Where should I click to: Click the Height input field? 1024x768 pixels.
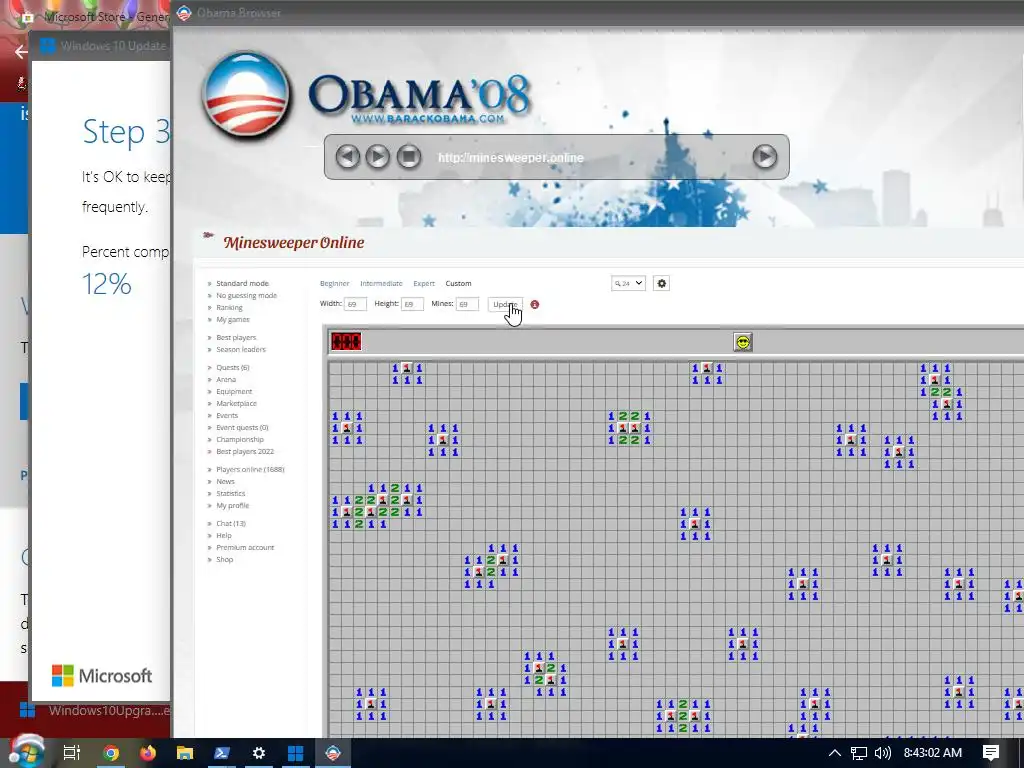pos(412,304)
